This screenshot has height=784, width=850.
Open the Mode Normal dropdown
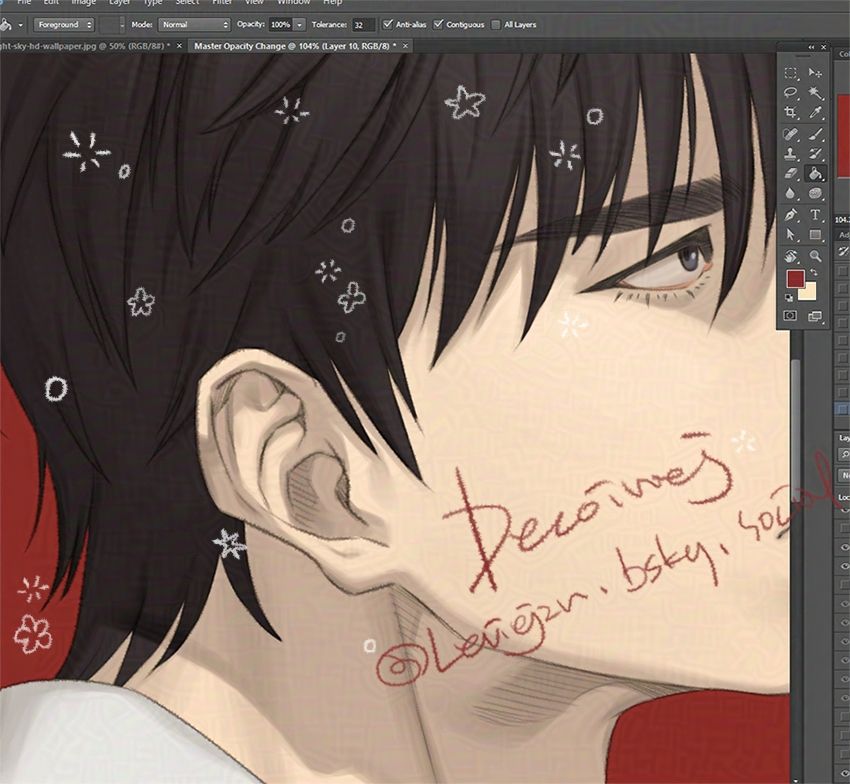pyautogui.click(x=194, y=24)
